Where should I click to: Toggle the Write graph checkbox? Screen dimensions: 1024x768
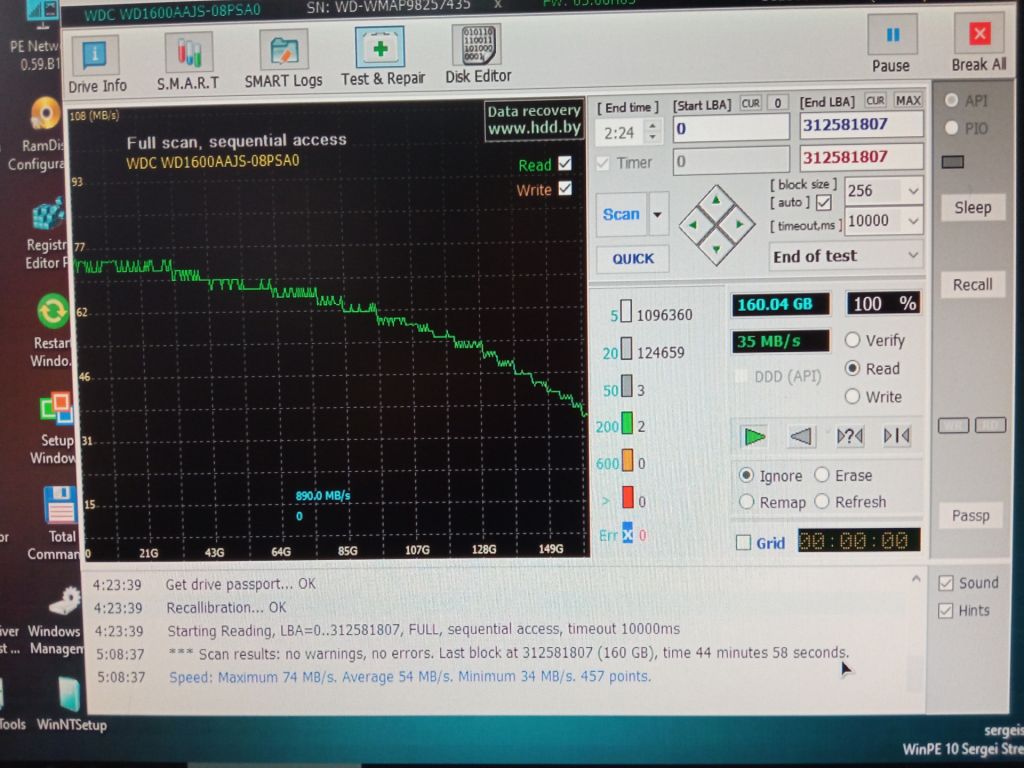(x=565, y=189)
